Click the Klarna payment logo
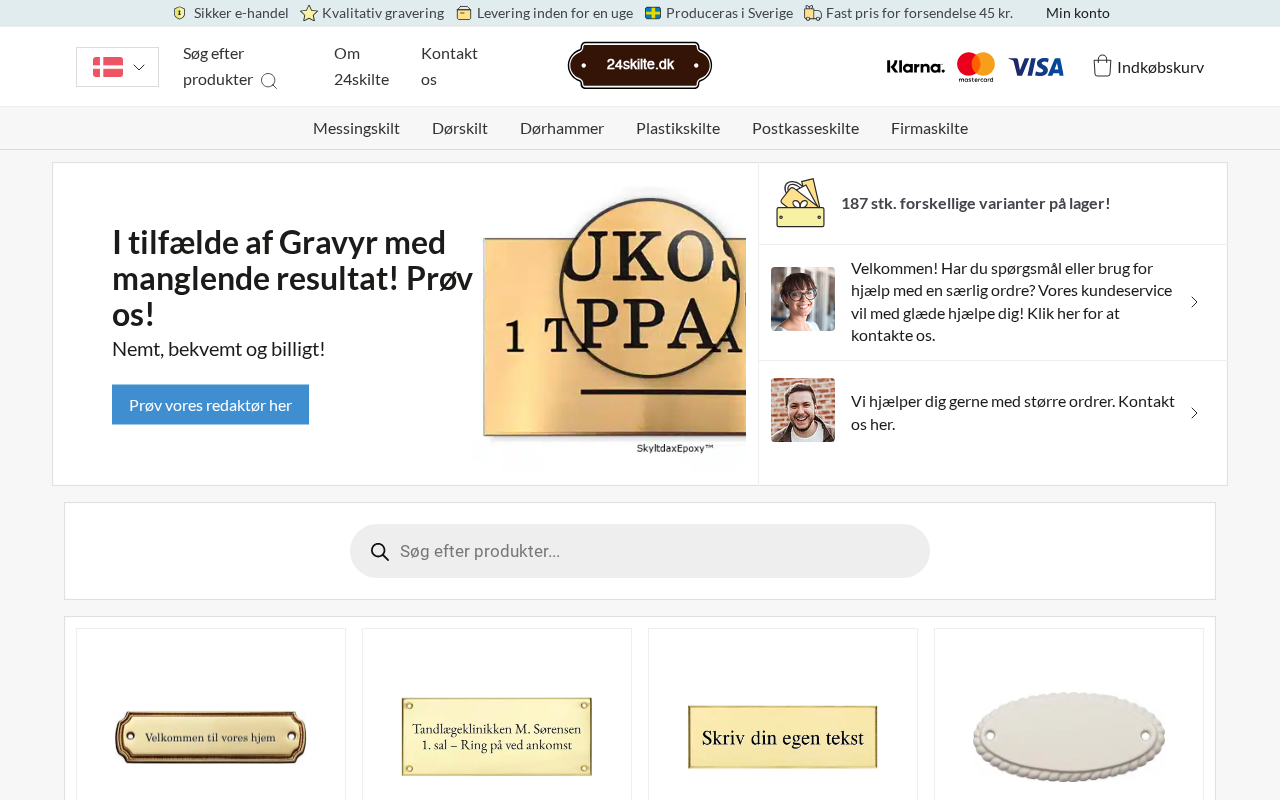This screenshot has height=800, width=1280. click(915, 67)
